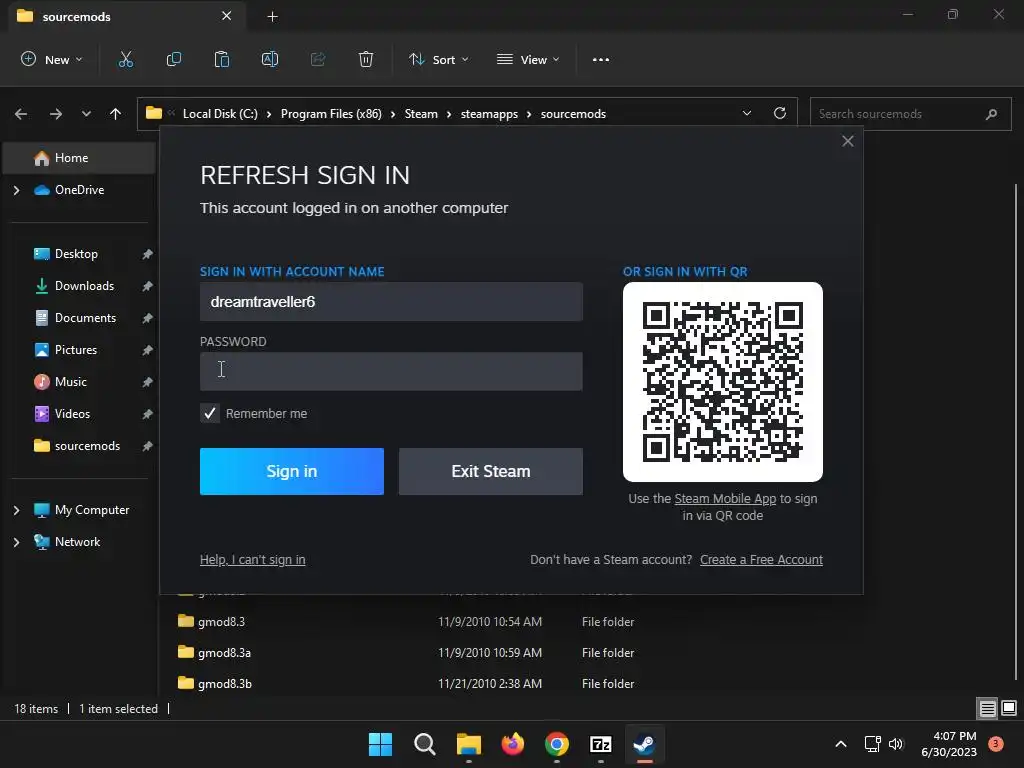Click the Exit Steam button
Viewport: 1024px width, 768px height.
tap(491, 472)
